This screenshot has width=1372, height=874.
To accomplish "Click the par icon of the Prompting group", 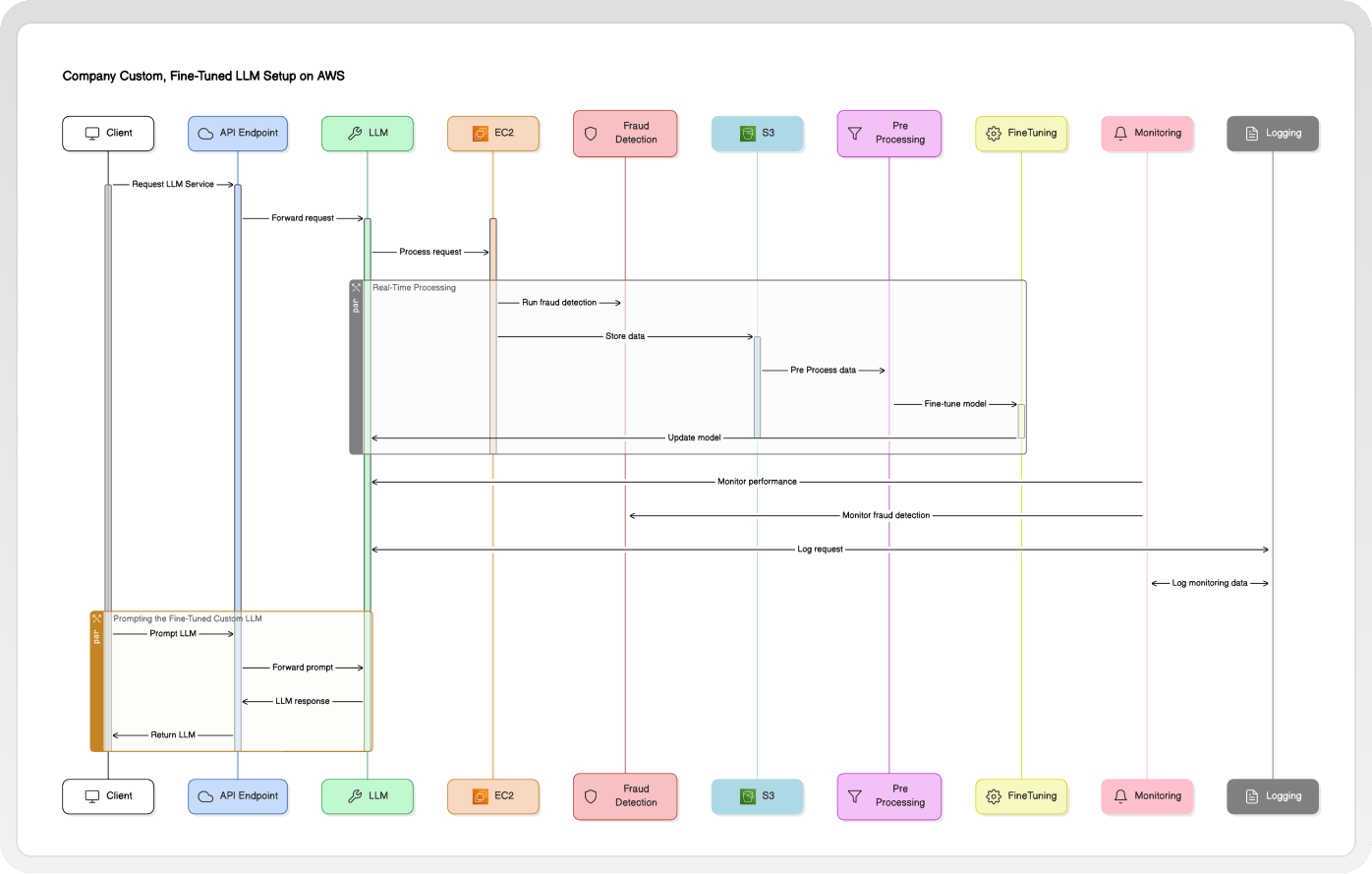I will tap(96, 618).
